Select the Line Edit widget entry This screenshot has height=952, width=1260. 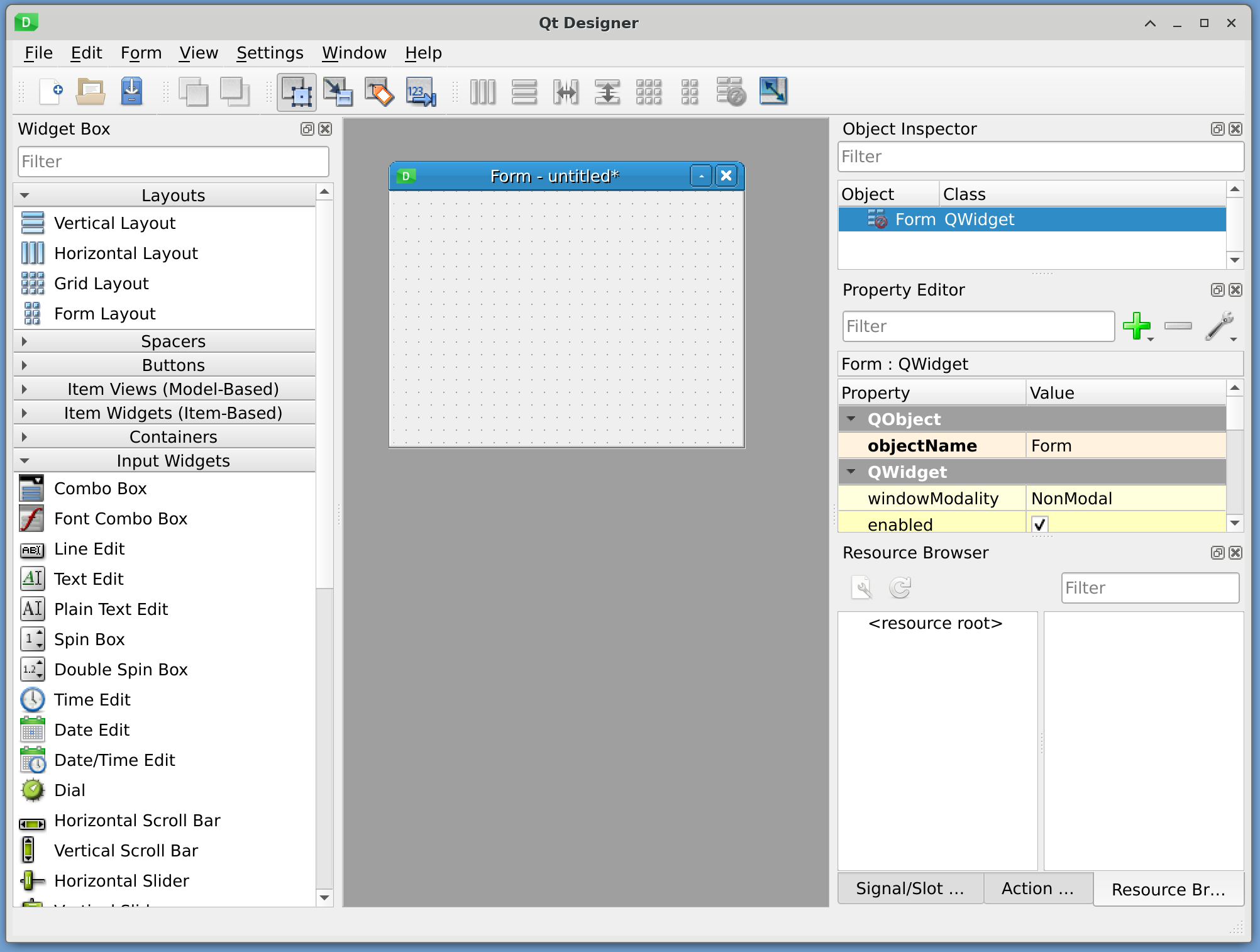89,549
